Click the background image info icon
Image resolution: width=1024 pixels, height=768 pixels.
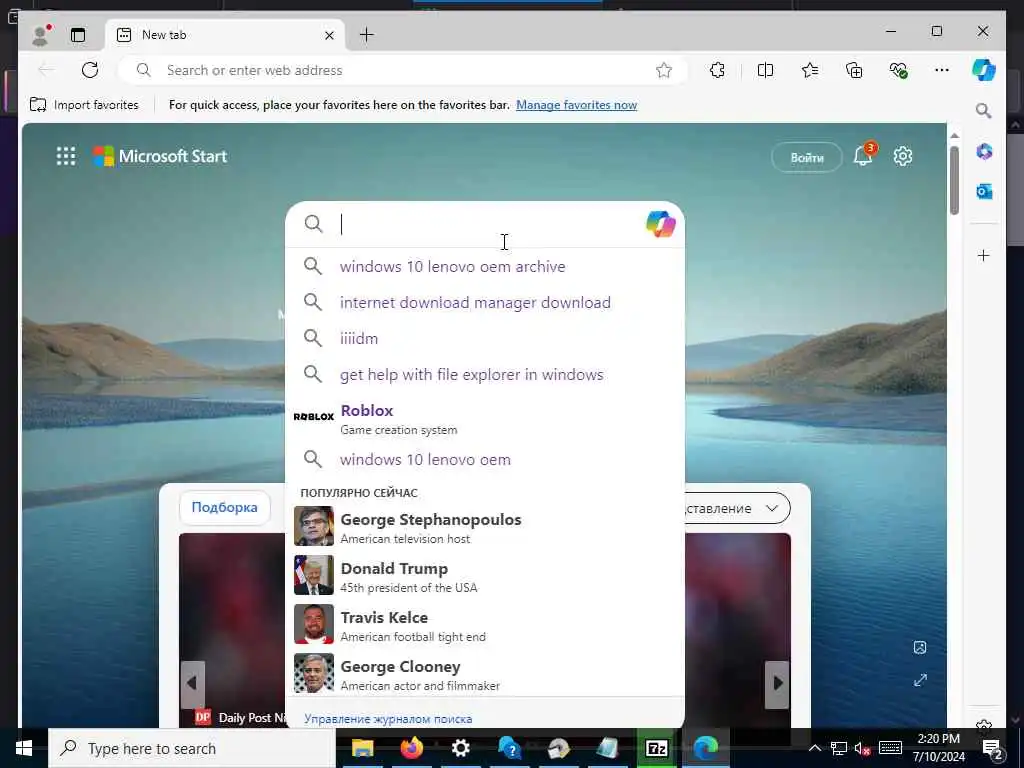[x=920, y=647]
